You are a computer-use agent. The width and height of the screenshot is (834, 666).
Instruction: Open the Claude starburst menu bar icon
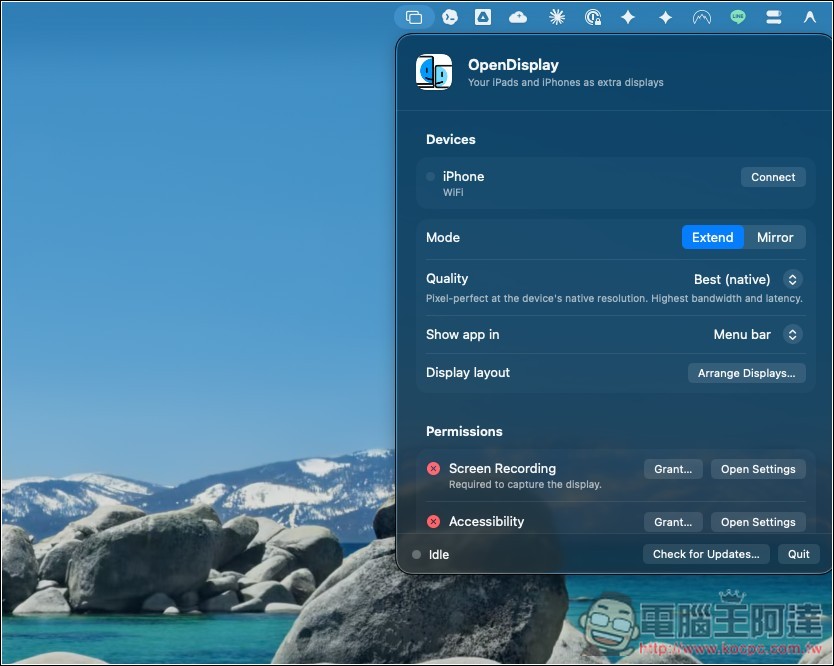(557, 18)
